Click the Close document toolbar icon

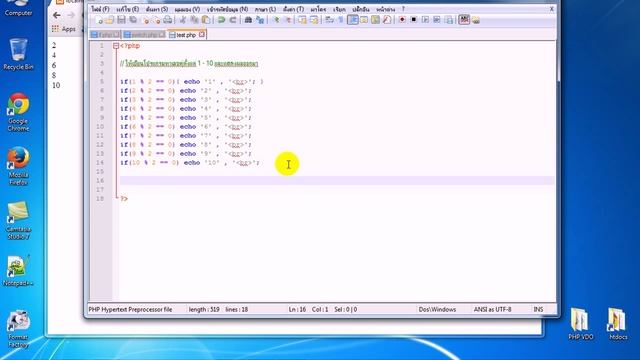(x=145, y=20)
